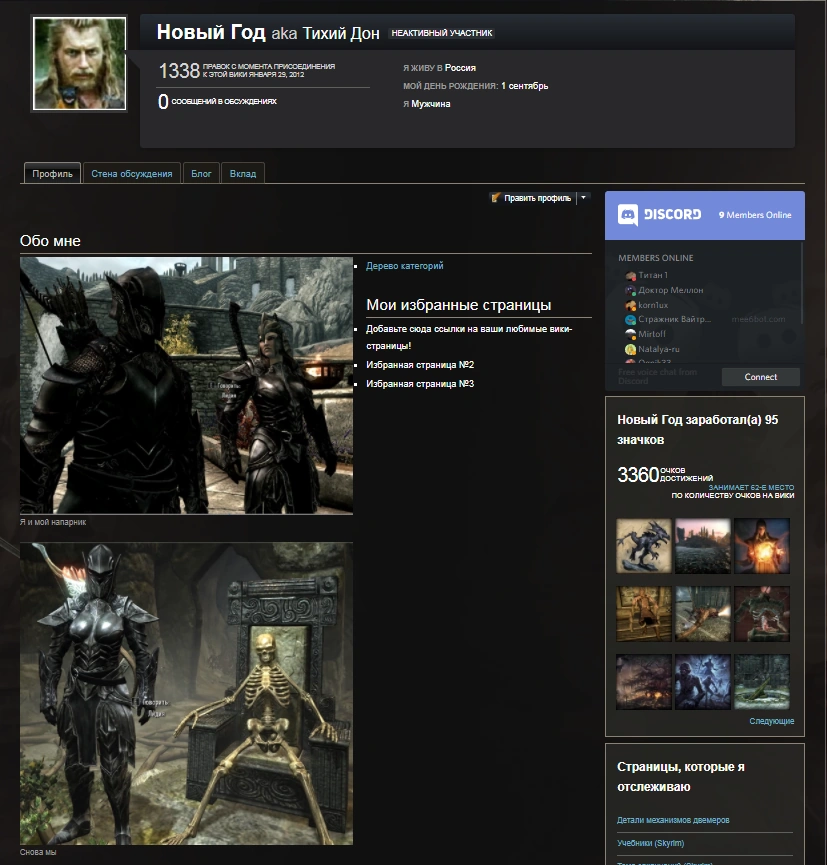
Task: Click avatar icon next to Доктор Меллон
Action: click(631, 290)
